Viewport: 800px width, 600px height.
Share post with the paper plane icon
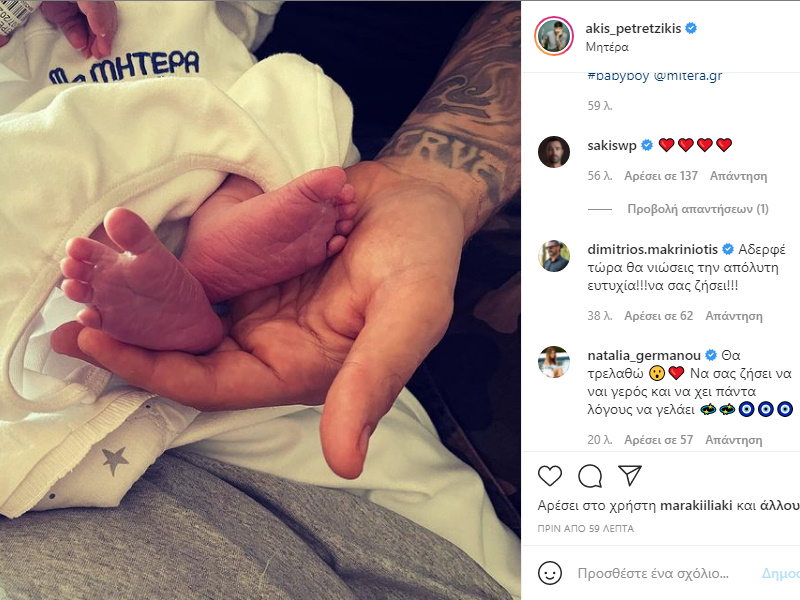(630, 475)
